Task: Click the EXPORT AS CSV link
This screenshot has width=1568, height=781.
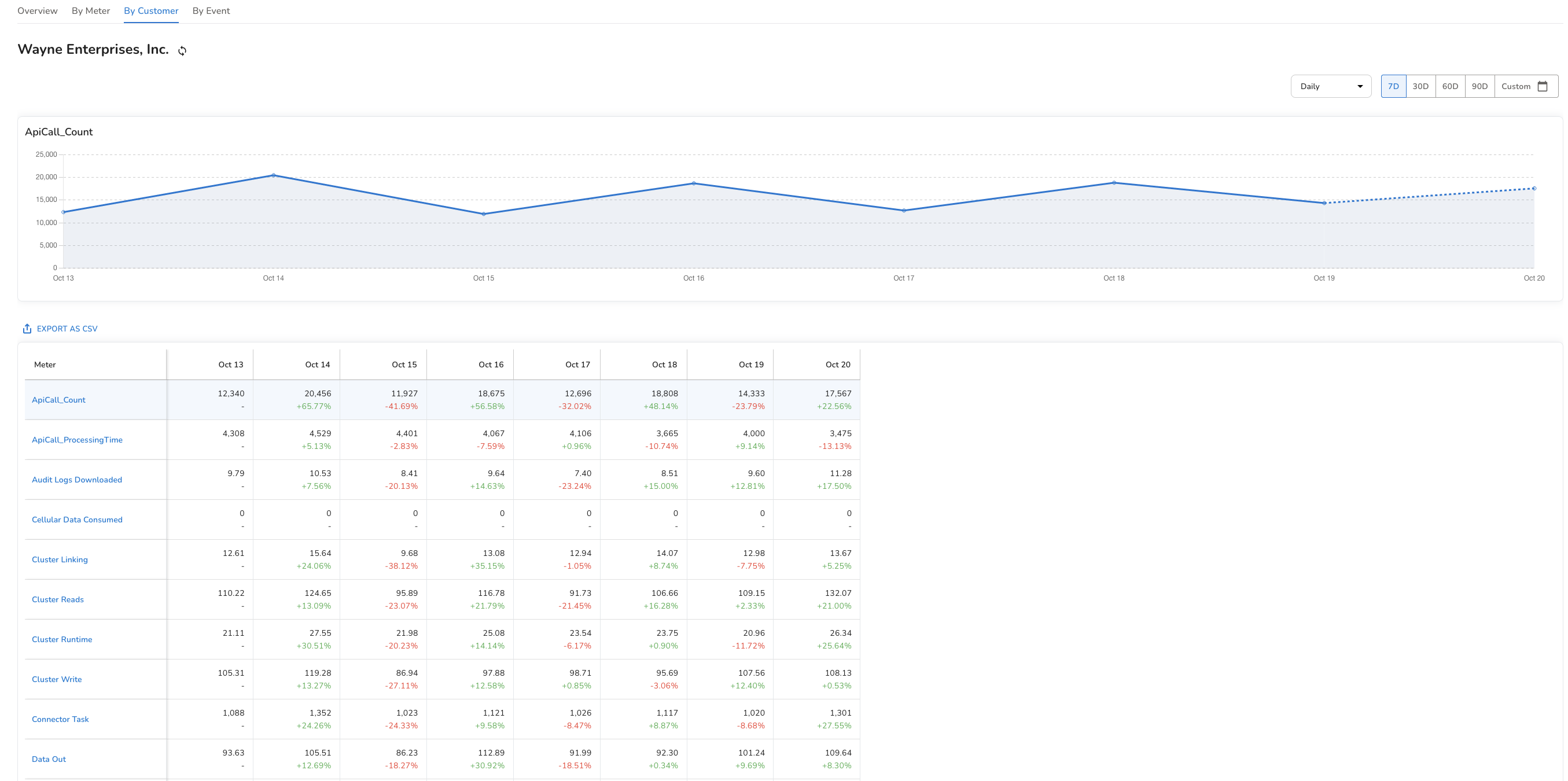Action: coord(67,329)
